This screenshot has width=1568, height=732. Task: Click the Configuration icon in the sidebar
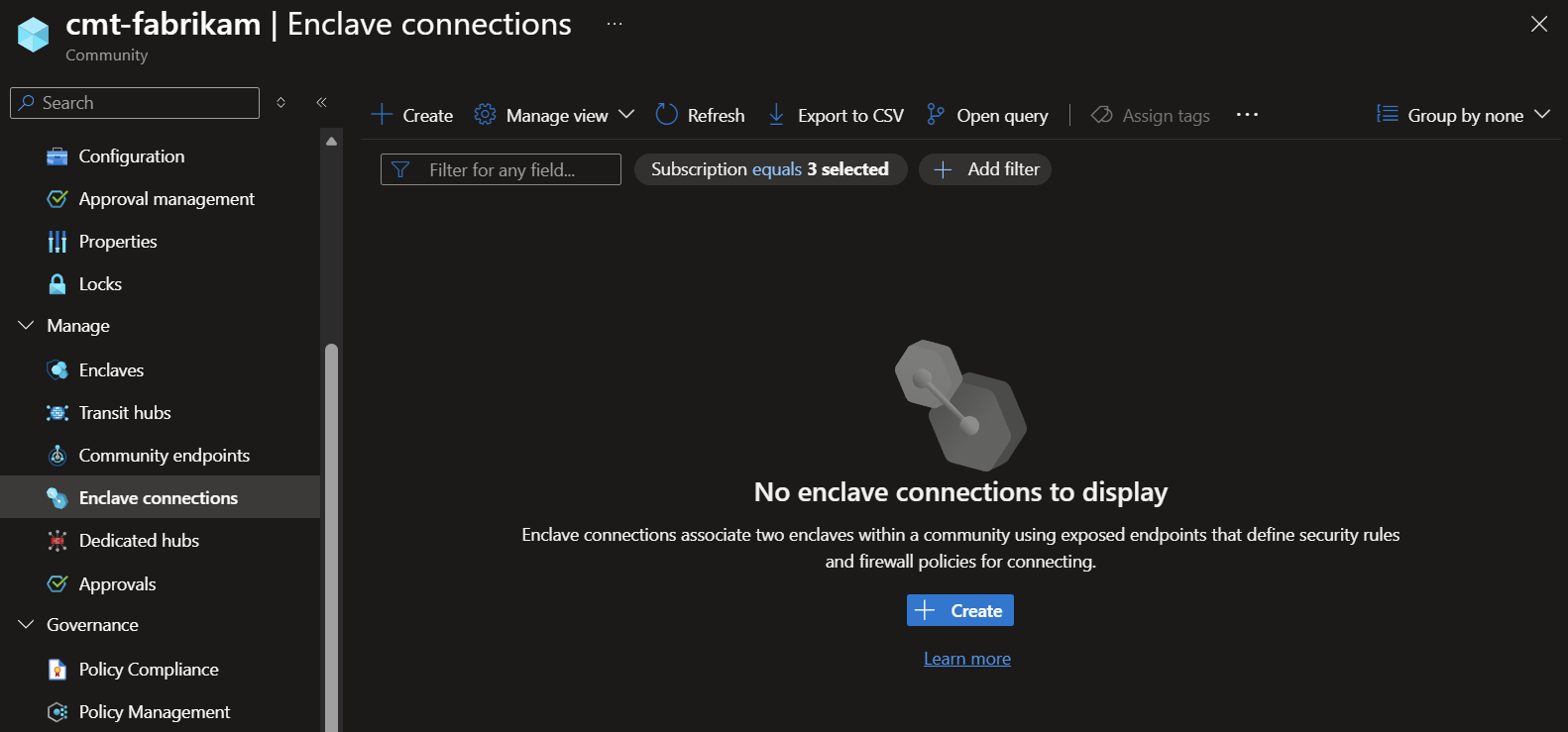coord(57,157)
